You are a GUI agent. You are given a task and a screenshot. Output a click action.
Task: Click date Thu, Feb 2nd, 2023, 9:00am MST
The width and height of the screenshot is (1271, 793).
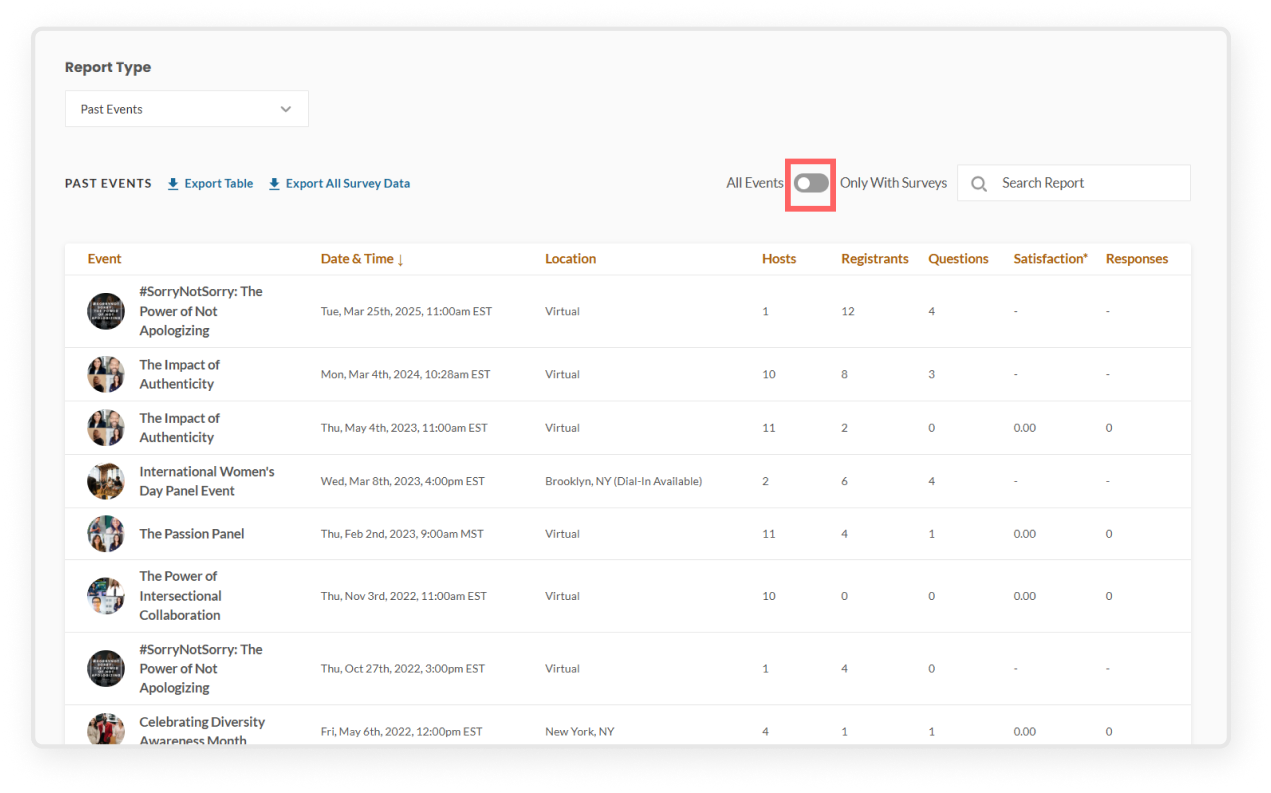click(x=402, y=534)
